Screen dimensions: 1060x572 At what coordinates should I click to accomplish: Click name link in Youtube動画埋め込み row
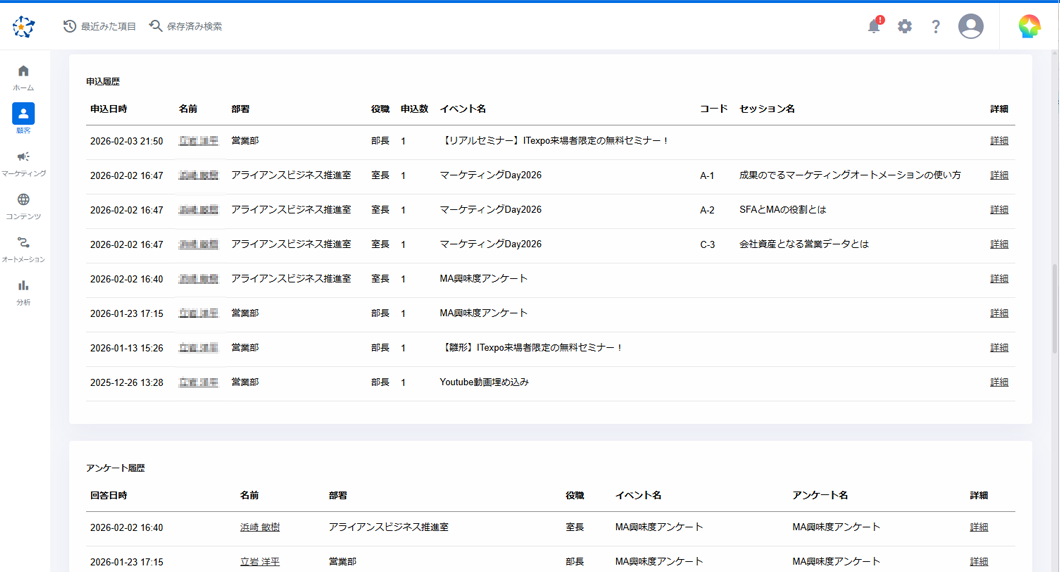[198, 382]
